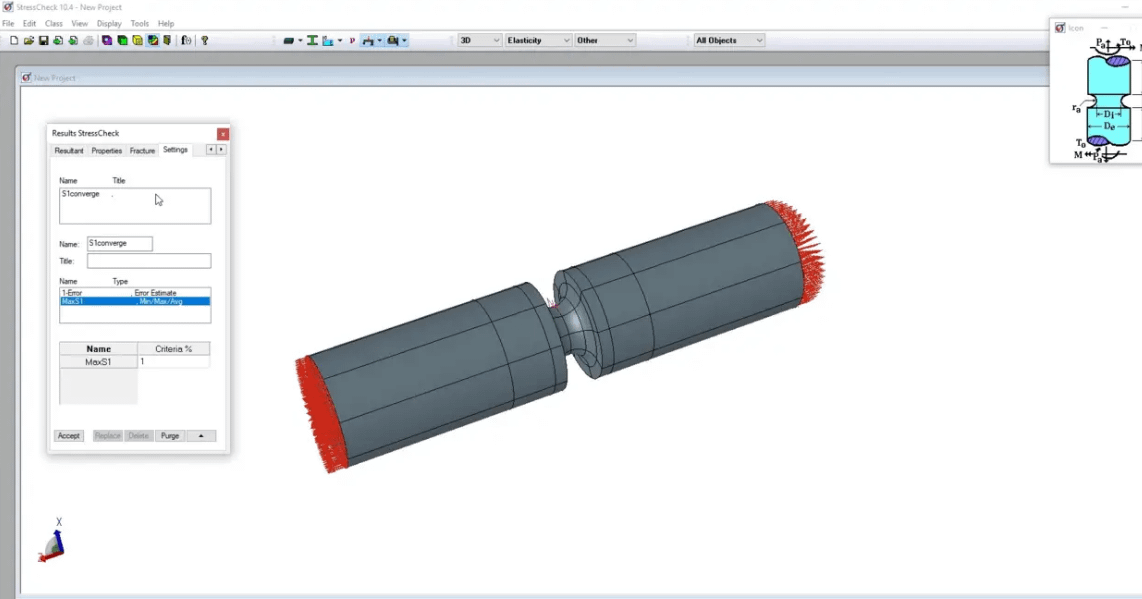Save project using the floppy disk icon
The width and height of the screenshot is (1142, 599).
(44, 41)
